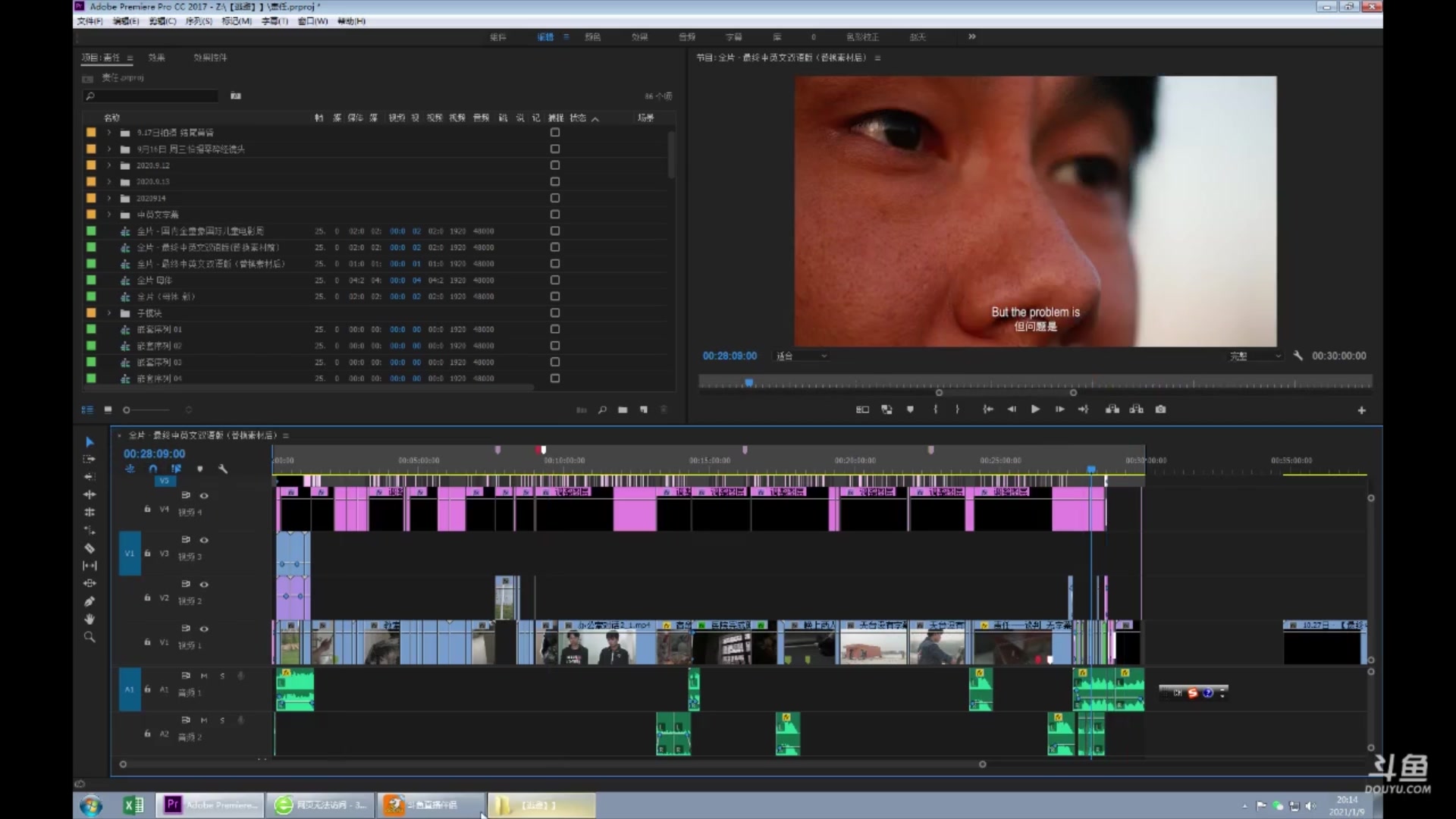Click New Bin button in project panel

623,410
